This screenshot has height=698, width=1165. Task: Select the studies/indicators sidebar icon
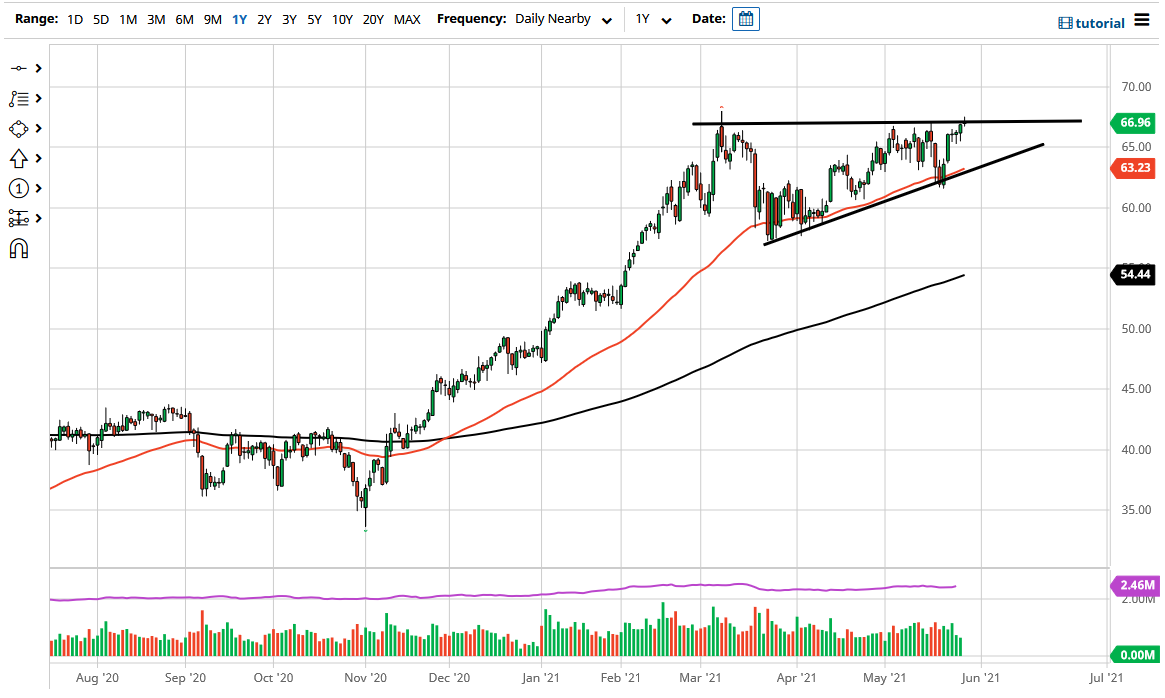[x=20, y=98]
